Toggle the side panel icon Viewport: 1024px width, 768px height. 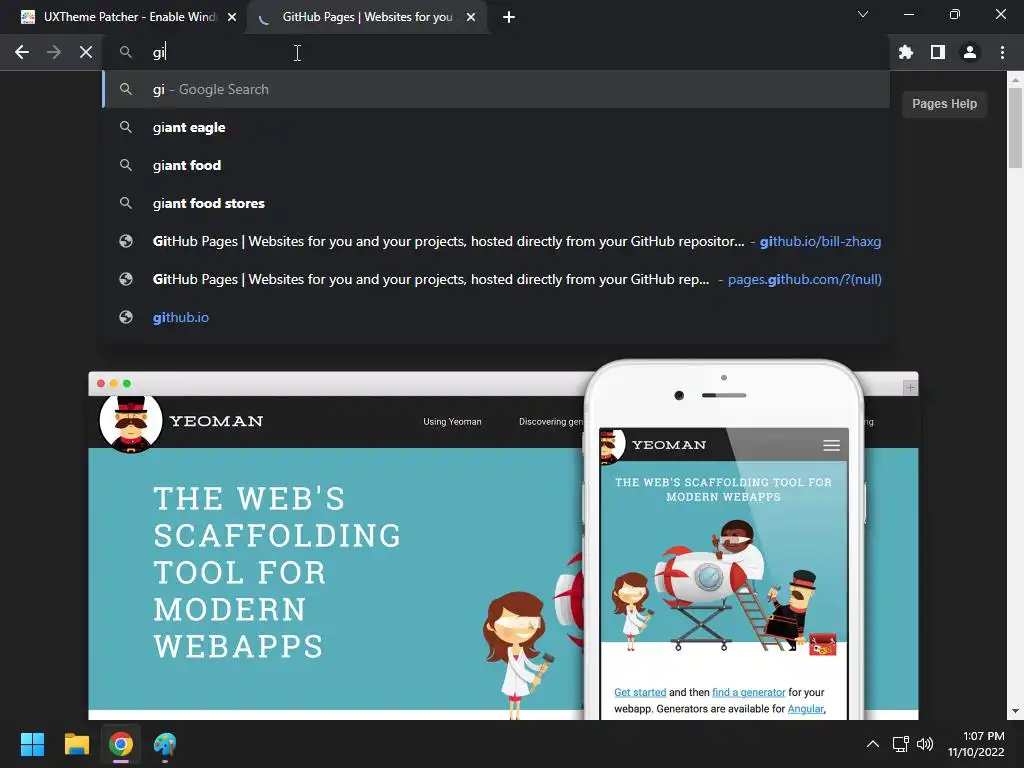[x=938, y=52]
